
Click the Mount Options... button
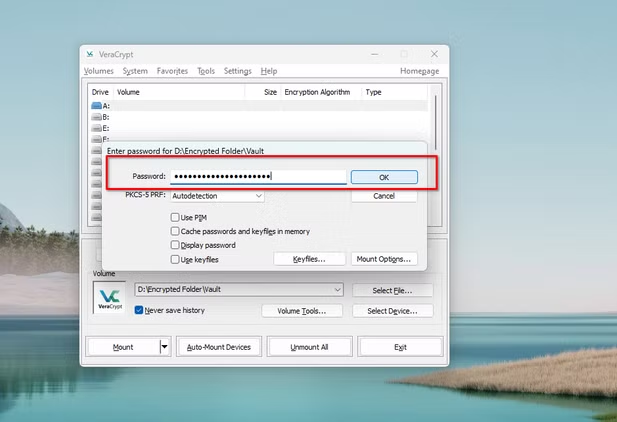384,259
